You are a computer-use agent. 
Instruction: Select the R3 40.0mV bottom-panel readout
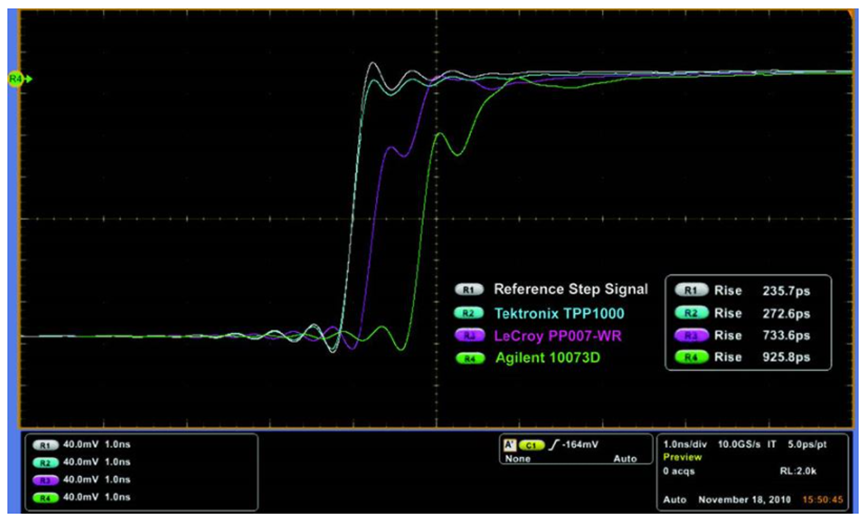(x=47, y=479)
